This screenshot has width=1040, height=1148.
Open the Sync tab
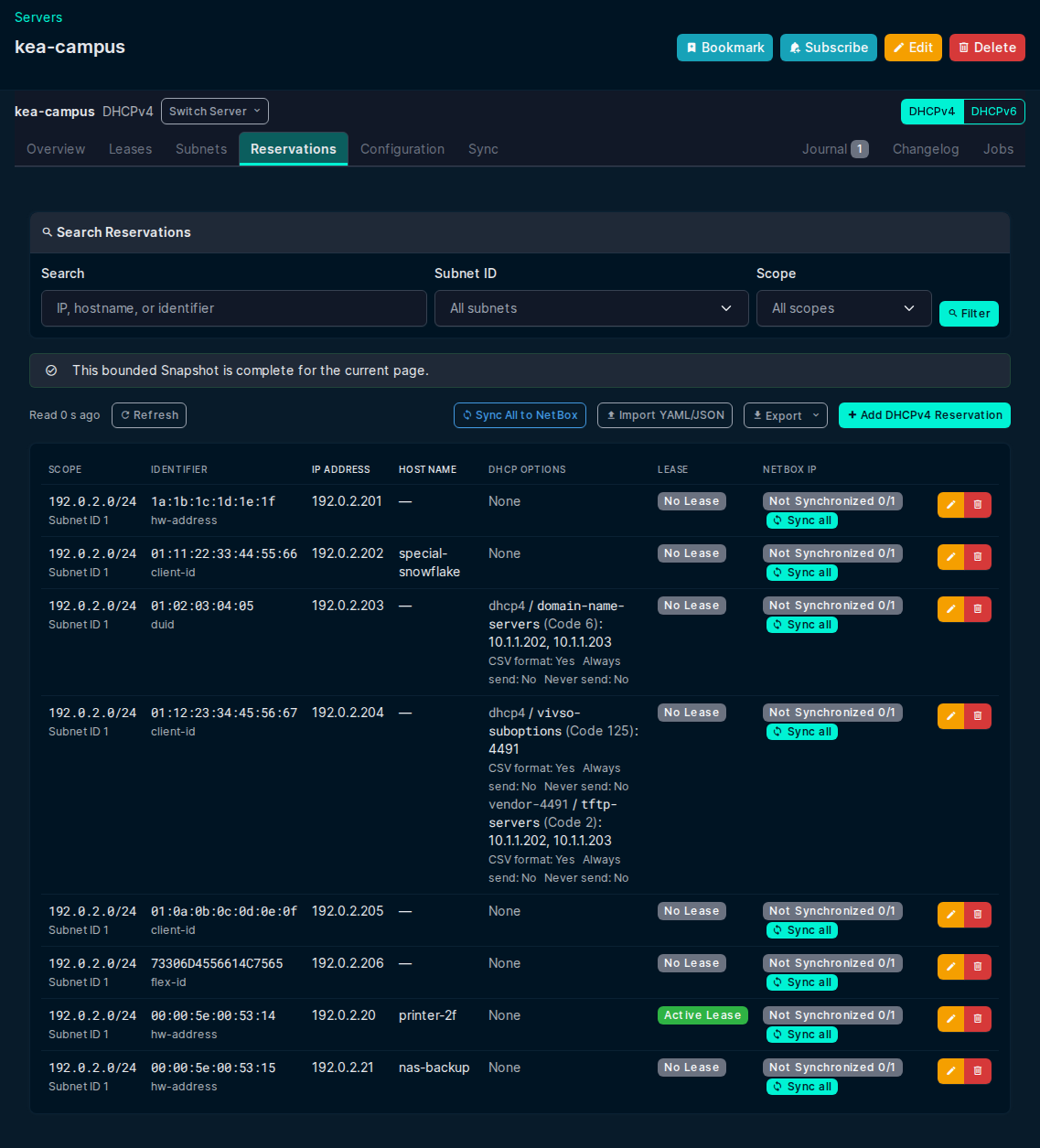[483, 149]
